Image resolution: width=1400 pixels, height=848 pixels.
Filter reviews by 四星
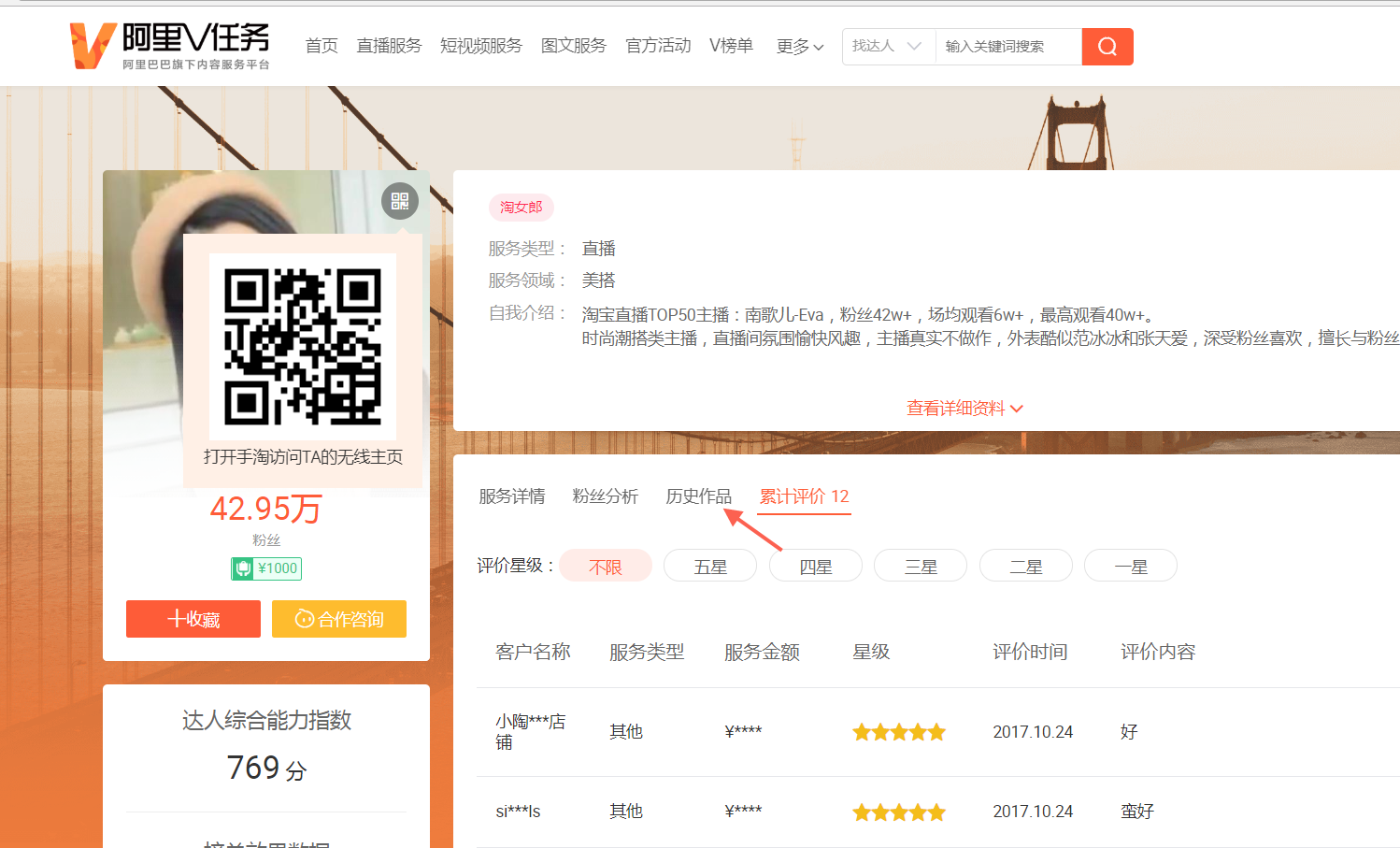[x=816, y=566]
